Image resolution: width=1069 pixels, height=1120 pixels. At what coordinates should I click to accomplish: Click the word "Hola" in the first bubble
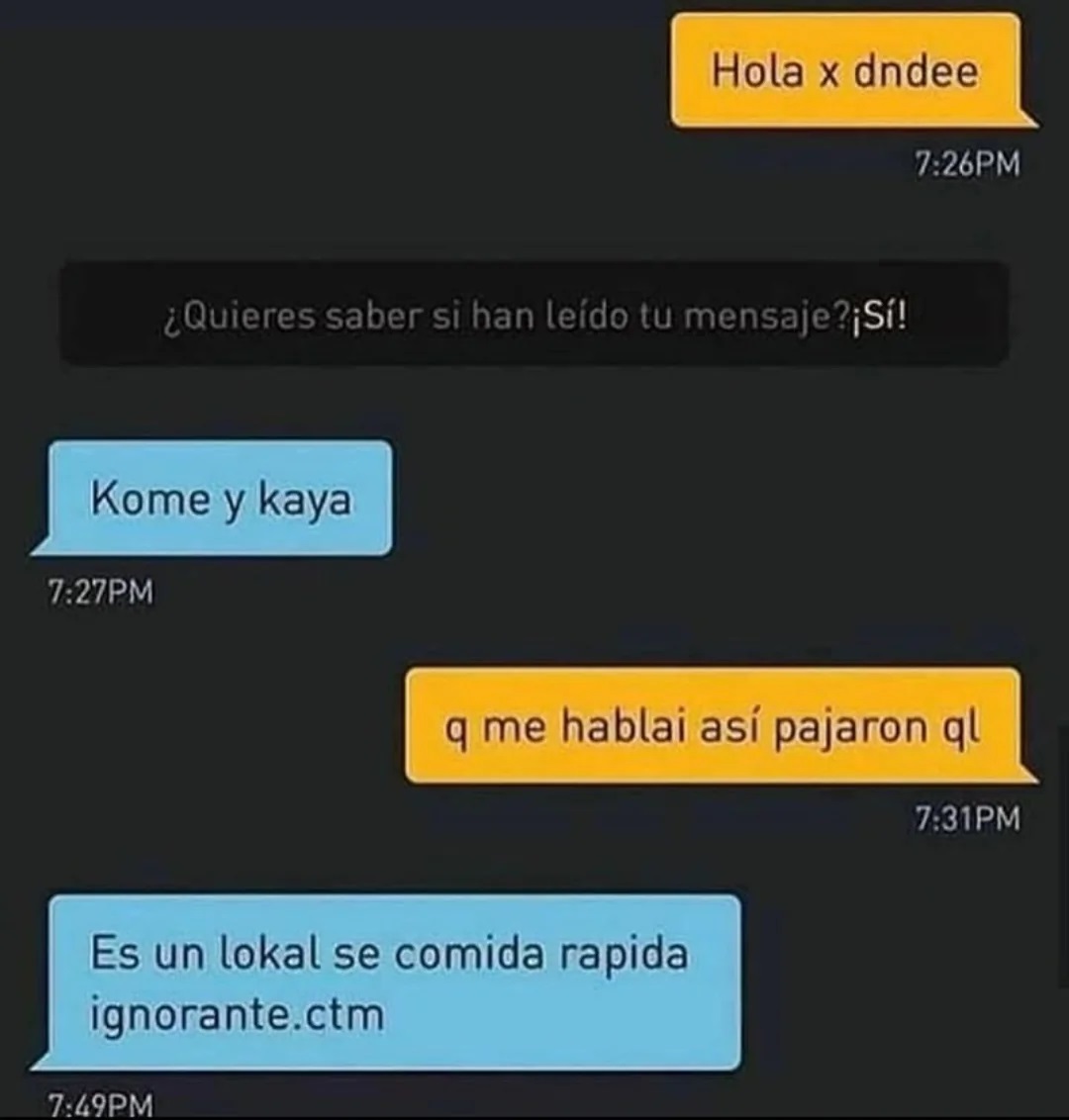pos(757,70)
